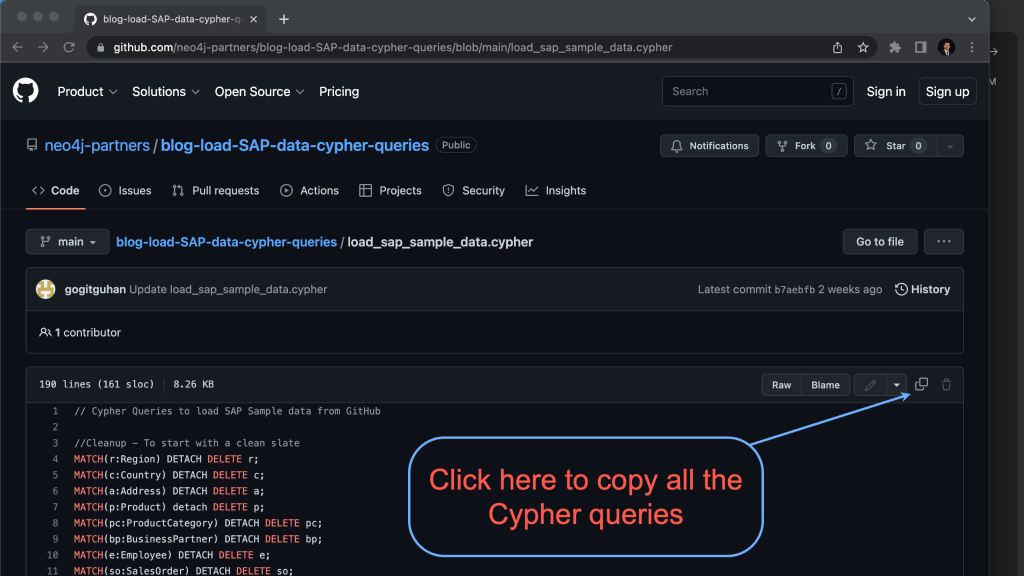View commit History of the file
The height and width of the screenshot is (576, 1024).
922,289
